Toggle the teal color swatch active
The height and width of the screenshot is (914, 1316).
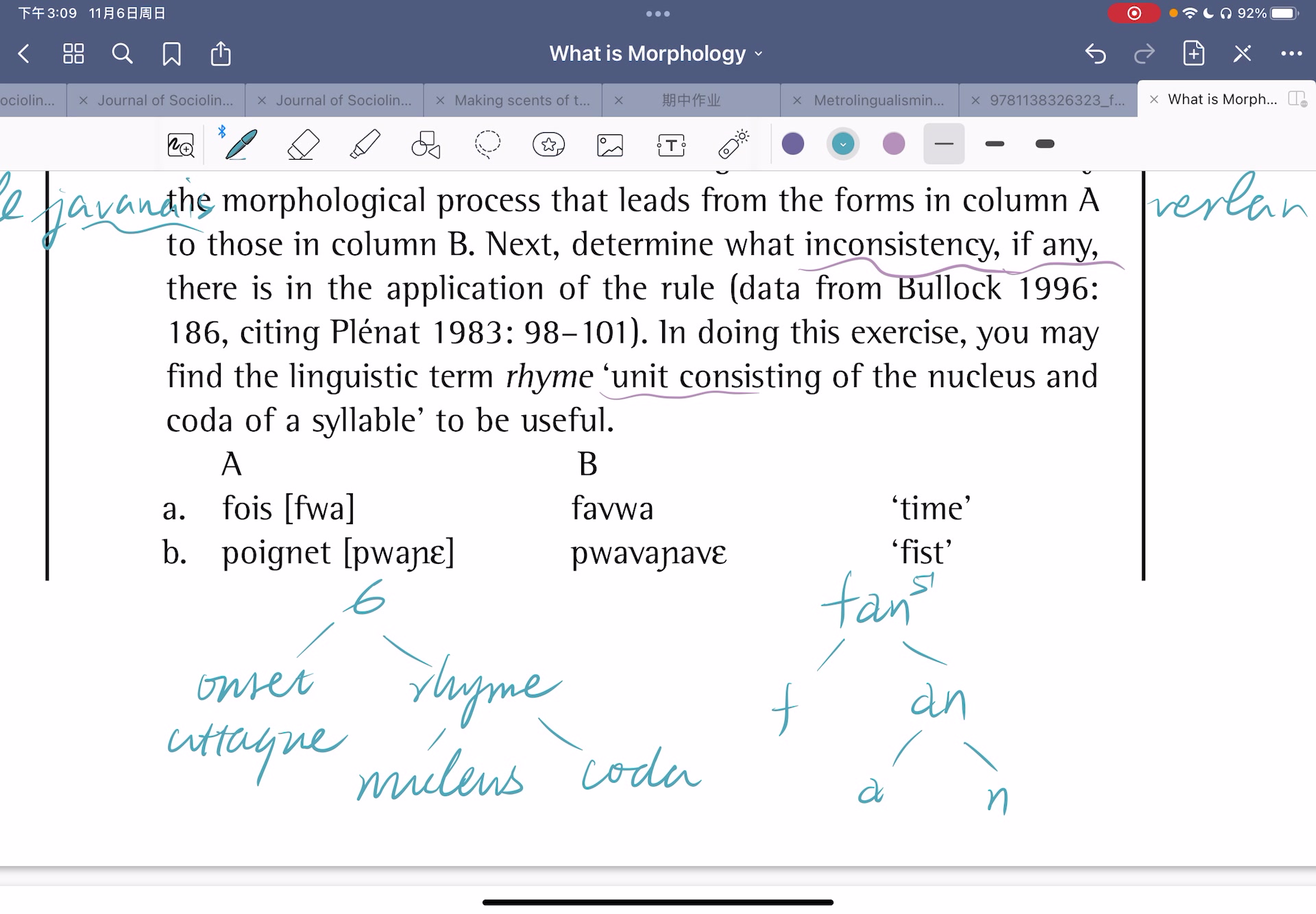pyautogui.click(x=843, y=143)
